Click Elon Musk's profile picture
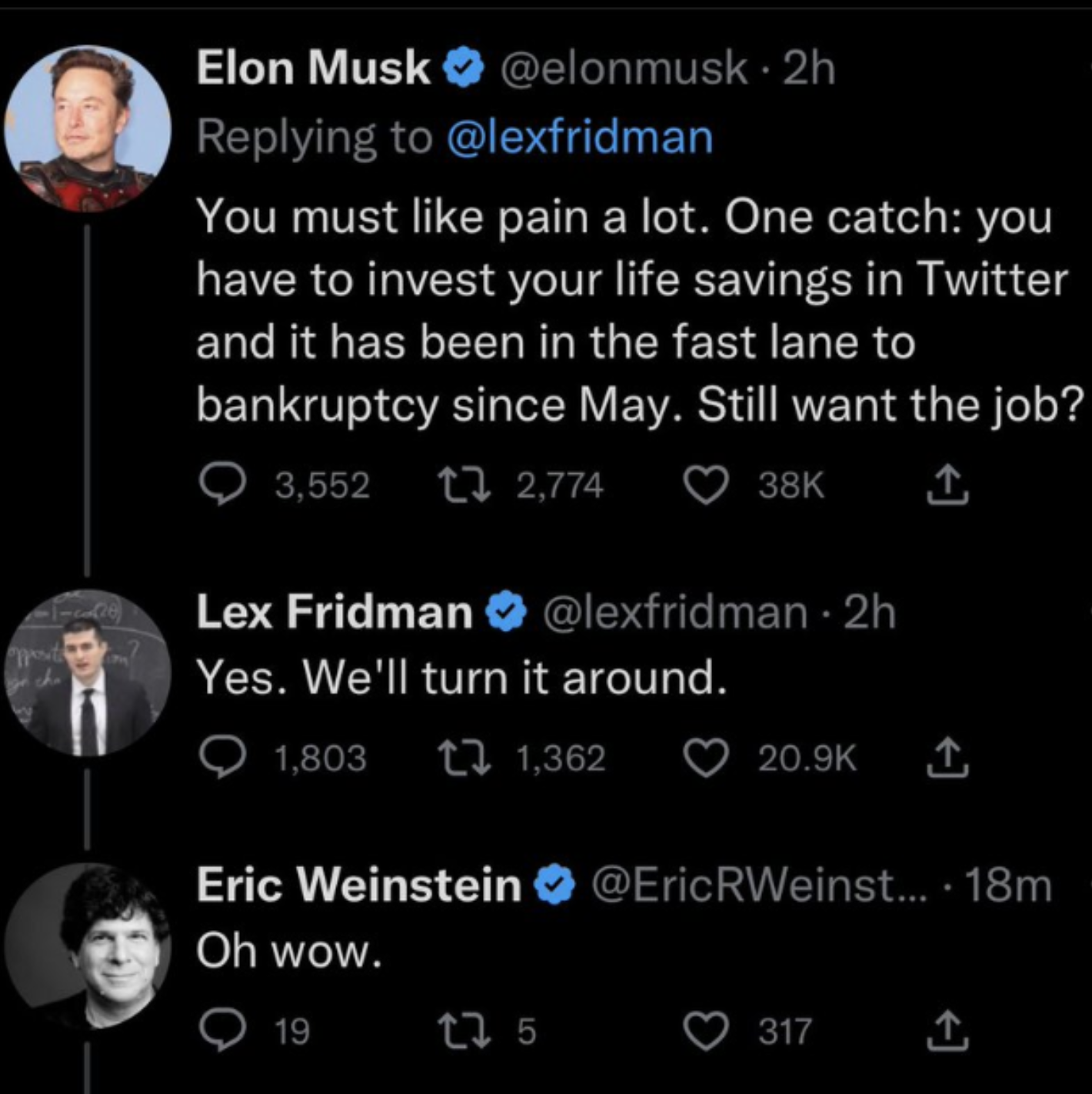The height and width of the screenshot is (1094, 1092). (x=87, y=128)
